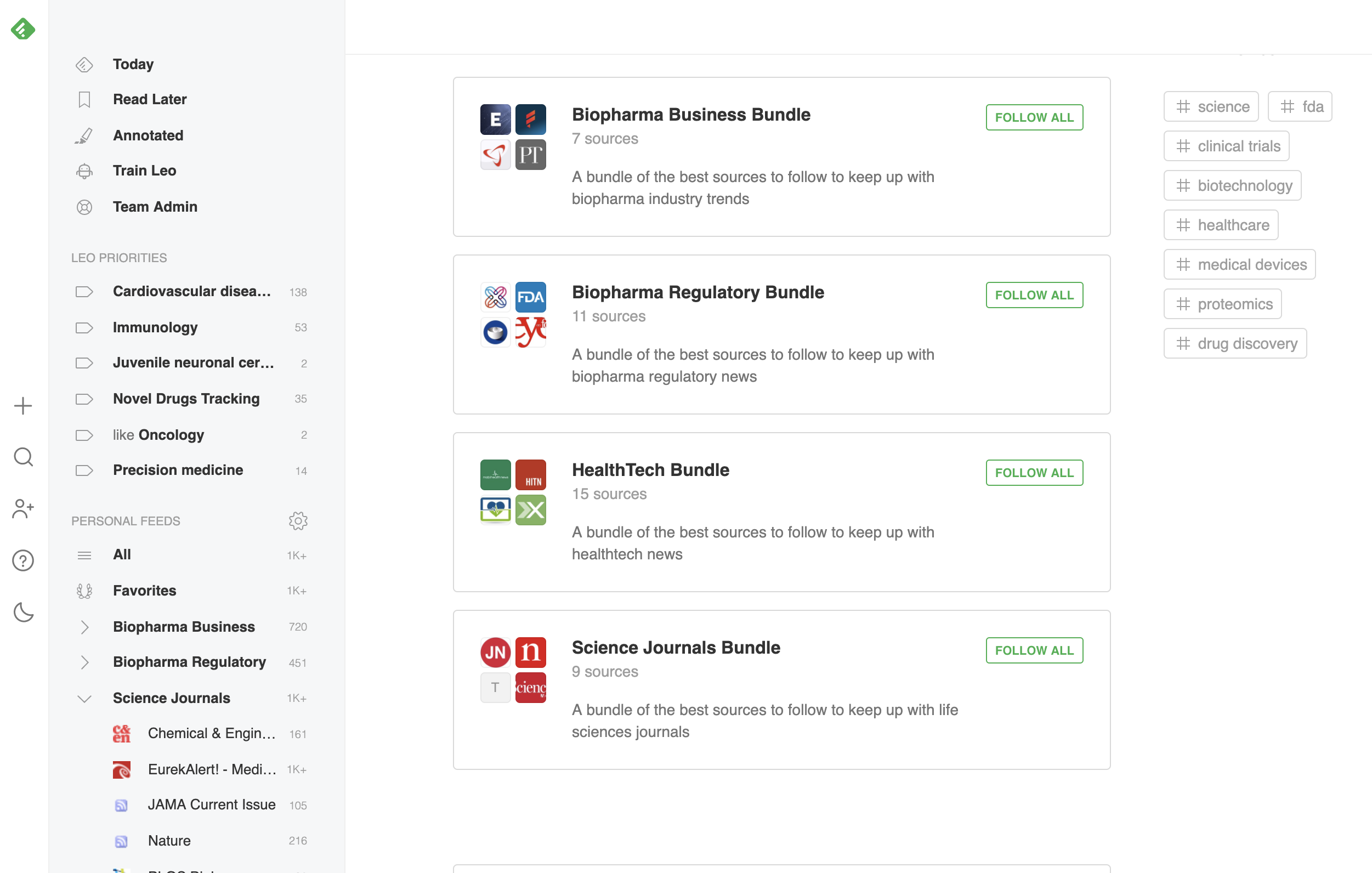Click the Train Leo robot icon
Image resolution: width=1372 pixels, height=873 pixels.
(84, 171)
